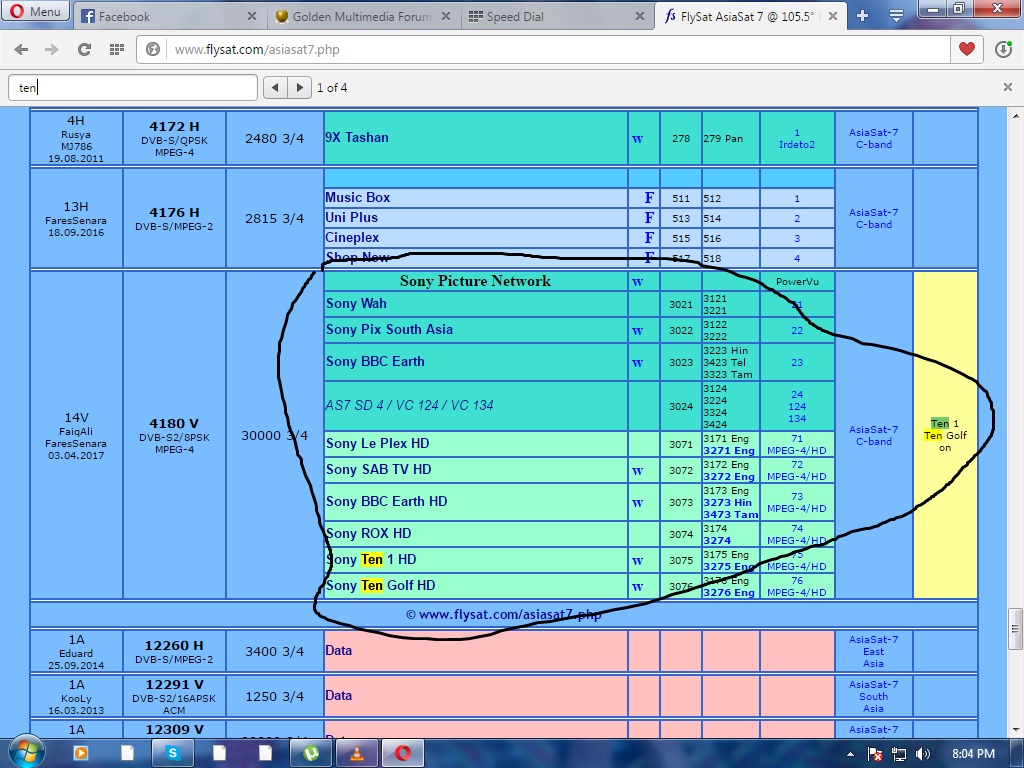The height and width of the screenshot is (768, 1024).
Task: Switch to the Speed Dial tab
Action: (557, 17)
